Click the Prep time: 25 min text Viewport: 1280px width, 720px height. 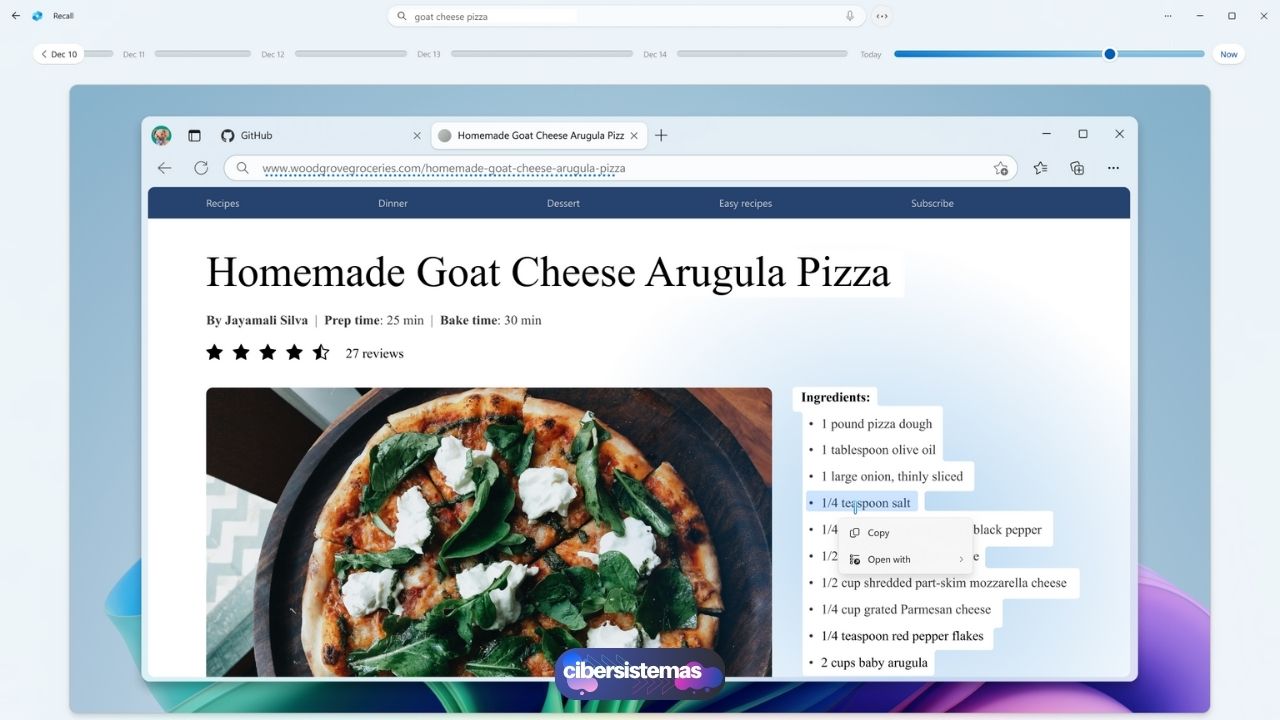tap(374, 320)
